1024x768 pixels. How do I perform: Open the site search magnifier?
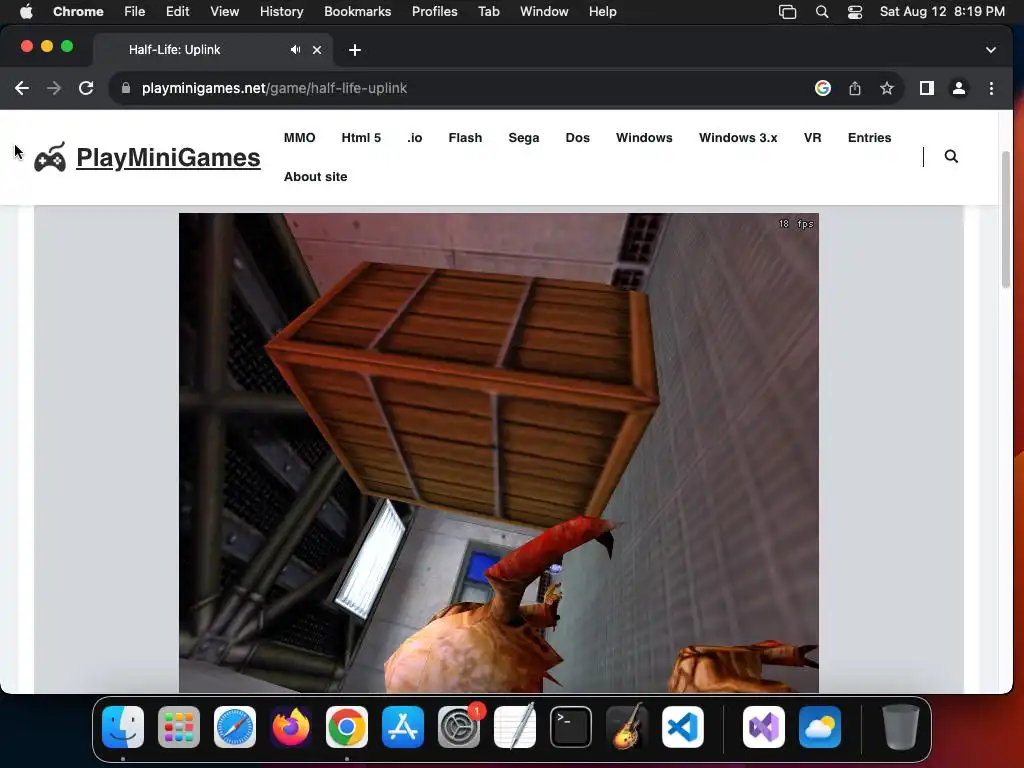[951, 156]
